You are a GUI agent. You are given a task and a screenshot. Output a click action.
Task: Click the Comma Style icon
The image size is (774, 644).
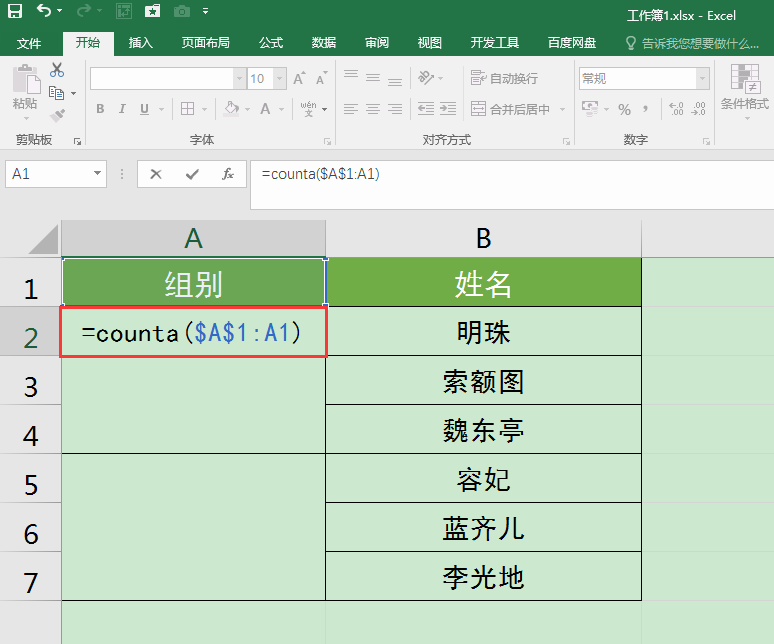coord(646,109)
